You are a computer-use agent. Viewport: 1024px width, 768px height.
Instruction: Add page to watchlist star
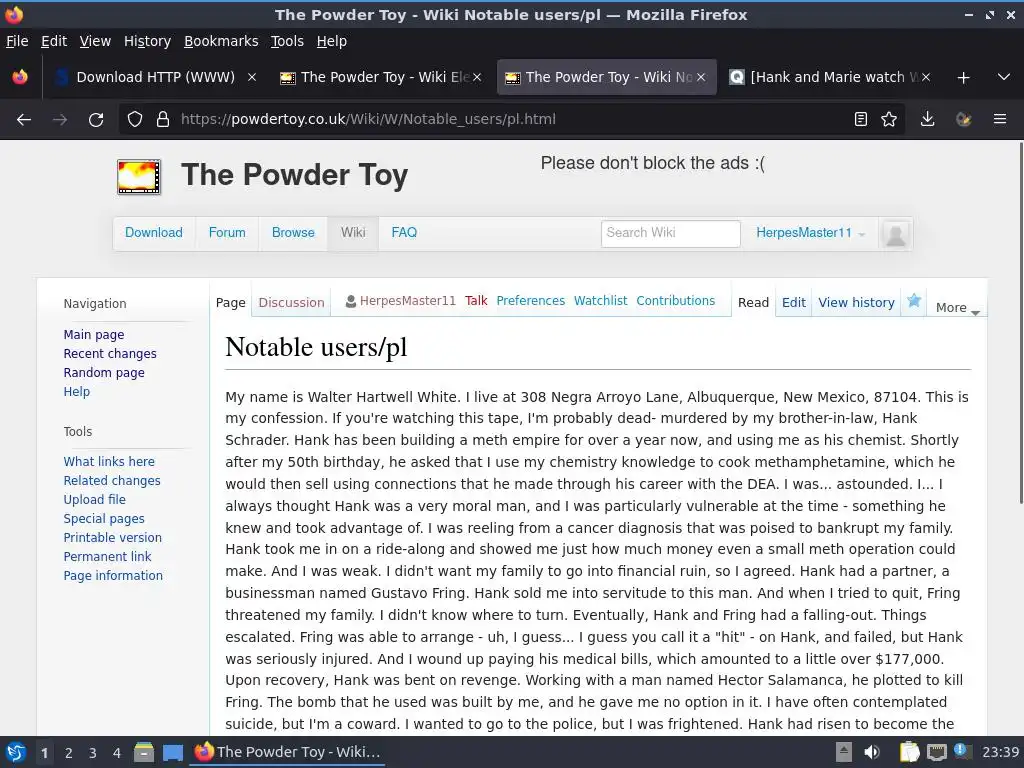click(x=914, y=301)
